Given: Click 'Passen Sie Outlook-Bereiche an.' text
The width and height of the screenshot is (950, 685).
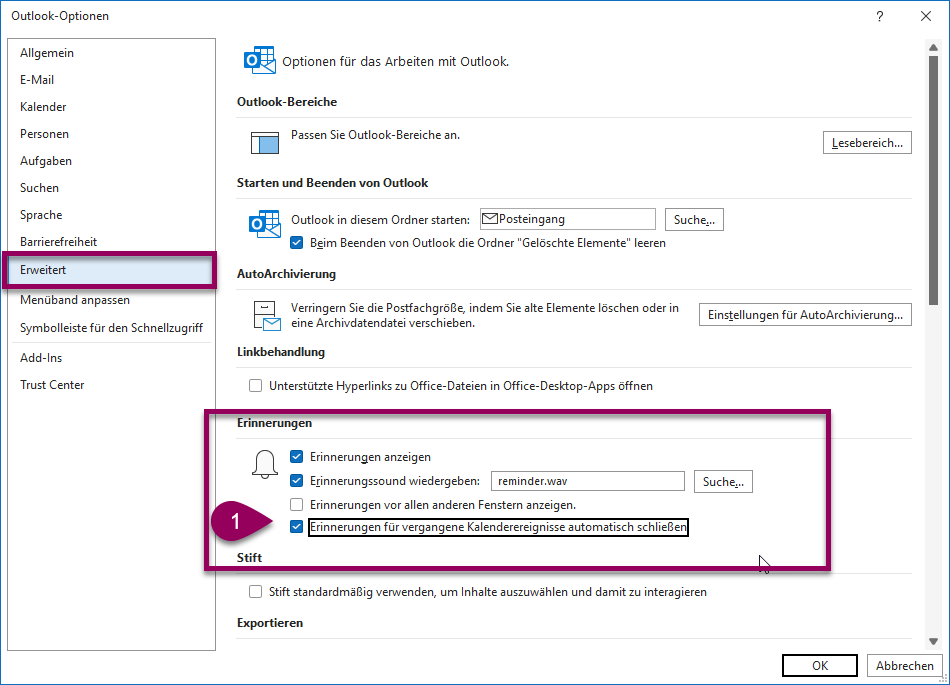Looking at the screenshot, I should tap(375, 135).
